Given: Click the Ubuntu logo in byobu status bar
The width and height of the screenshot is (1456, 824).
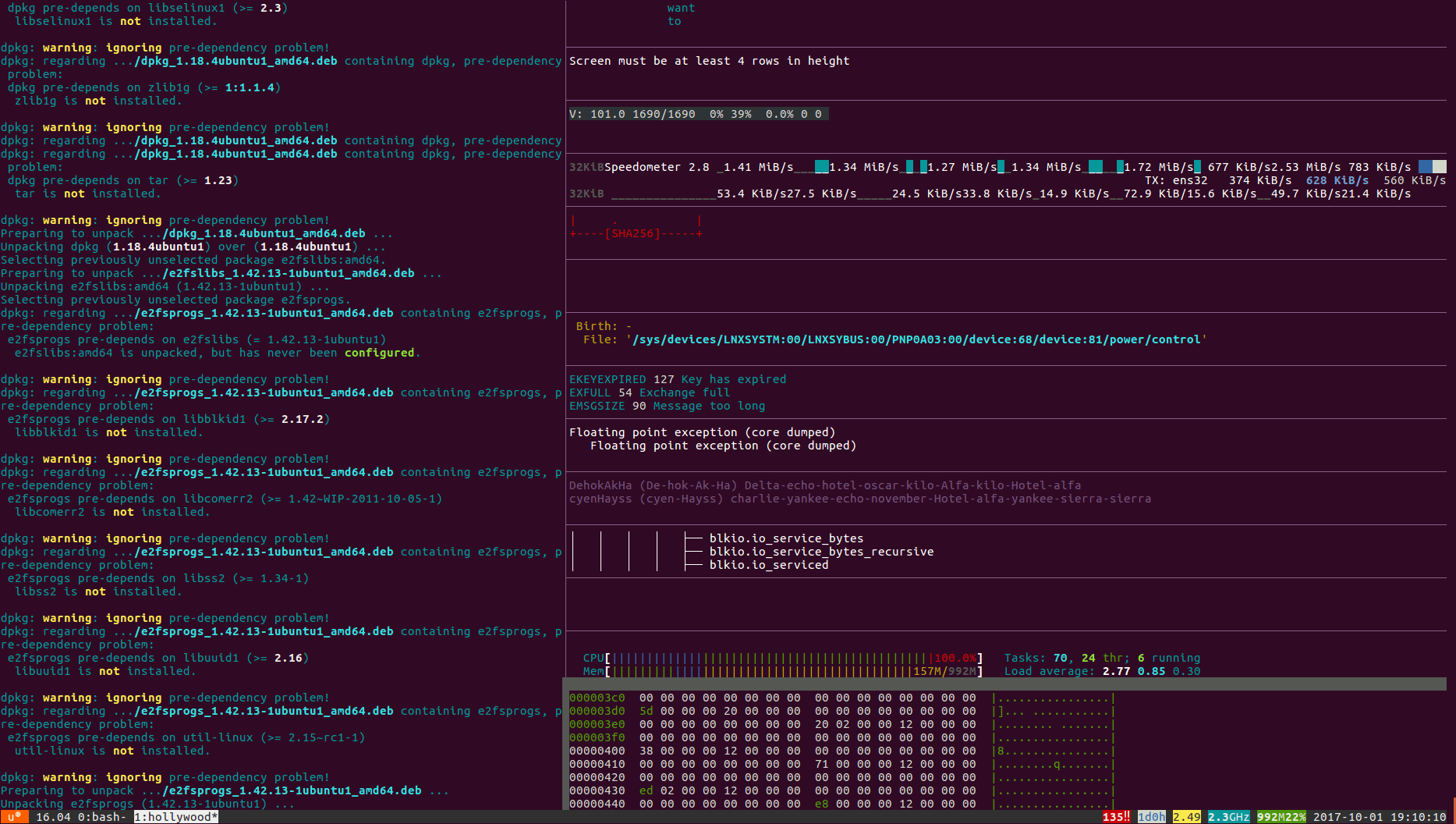Looking at the screenshot, I should (x=14, y=817).
